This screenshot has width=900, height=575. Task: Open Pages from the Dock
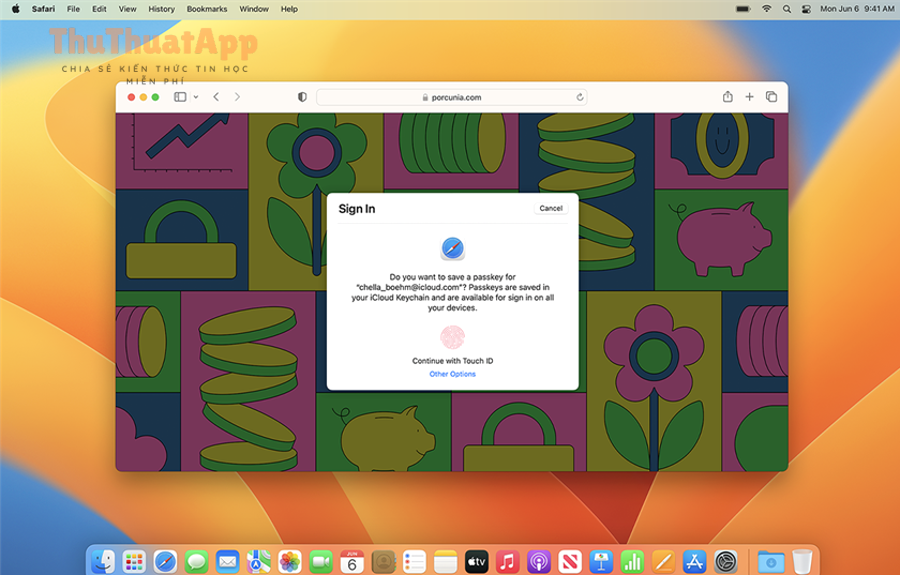tap(663, 561)
